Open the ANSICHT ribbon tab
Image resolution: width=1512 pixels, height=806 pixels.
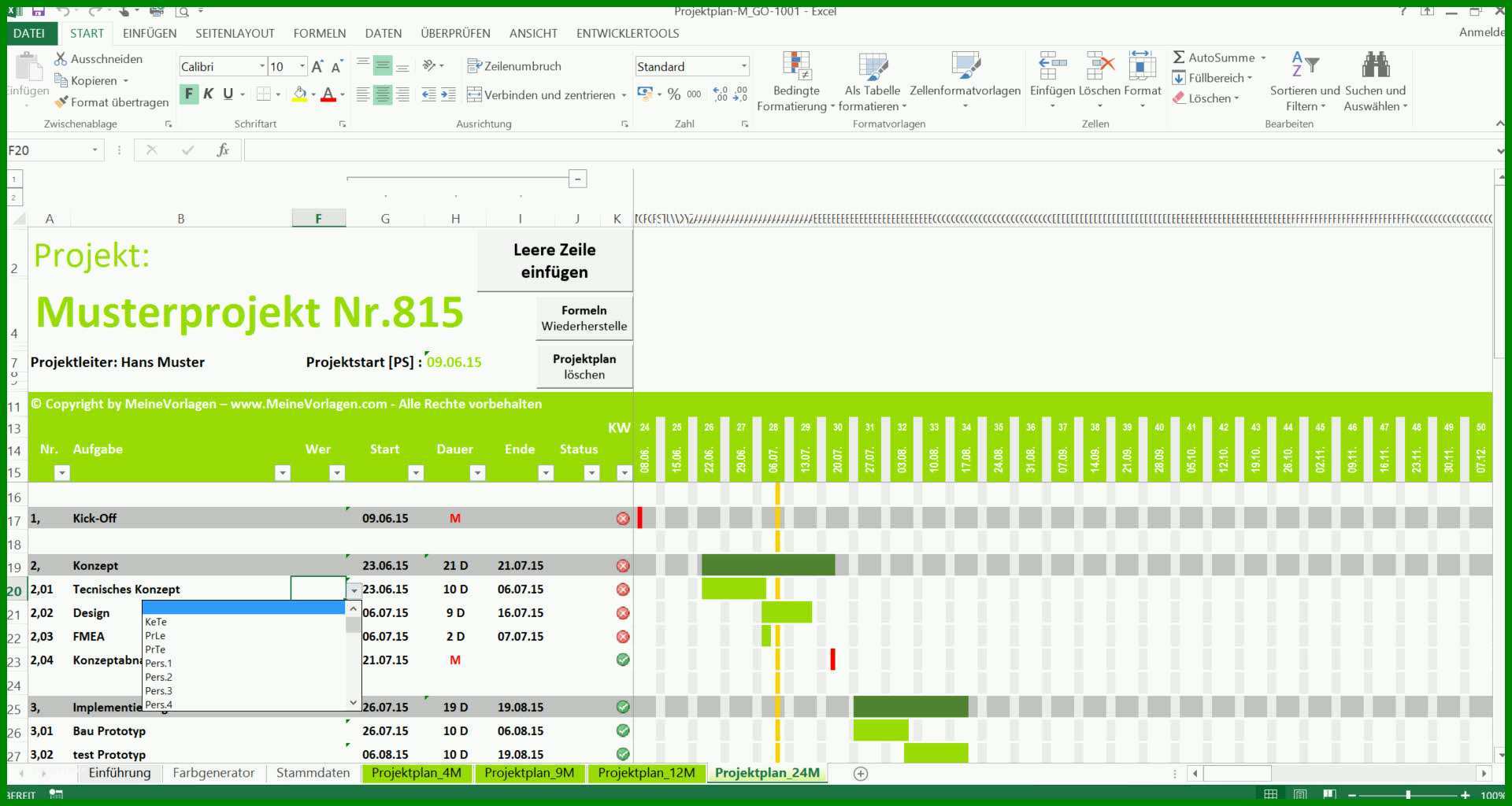coord(533,33)
